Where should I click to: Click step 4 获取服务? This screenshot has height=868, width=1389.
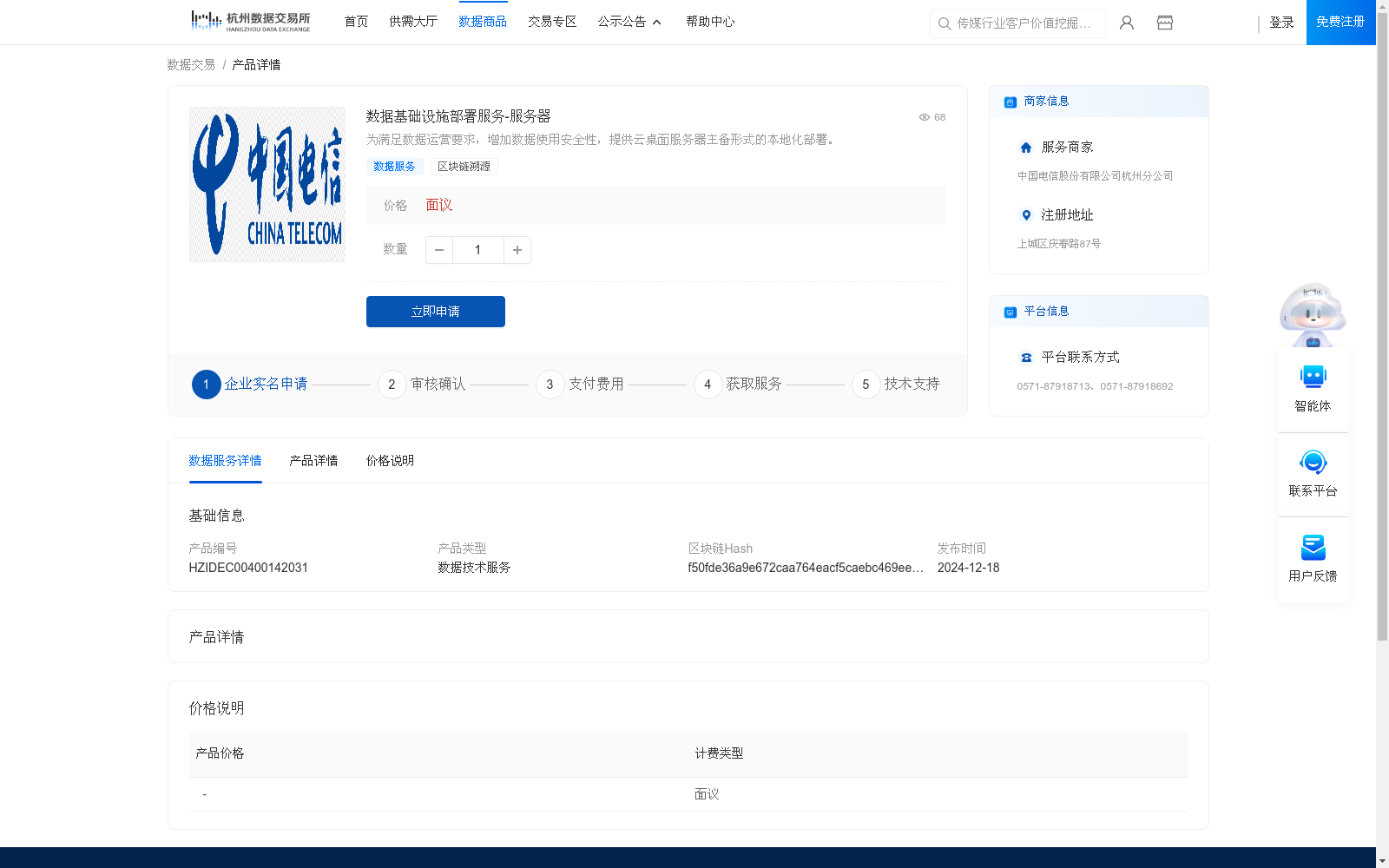pyautogui.click(x=738, y=384)
